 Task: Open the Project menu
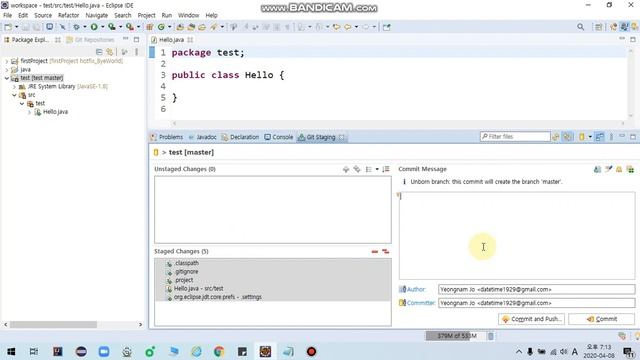(x=146, y=15)
